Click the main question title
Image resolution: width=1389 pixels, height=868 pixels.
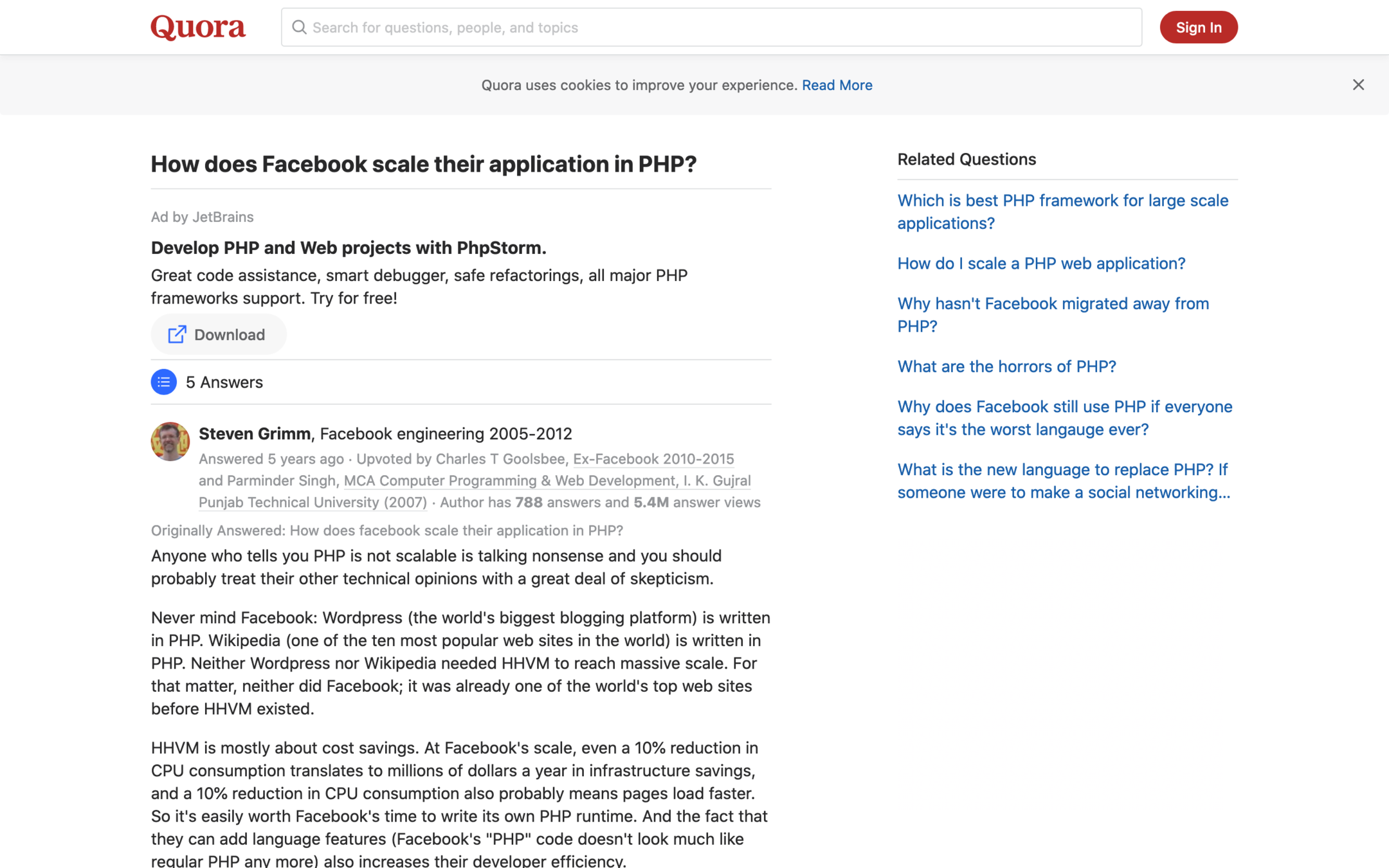coord(424,164)
